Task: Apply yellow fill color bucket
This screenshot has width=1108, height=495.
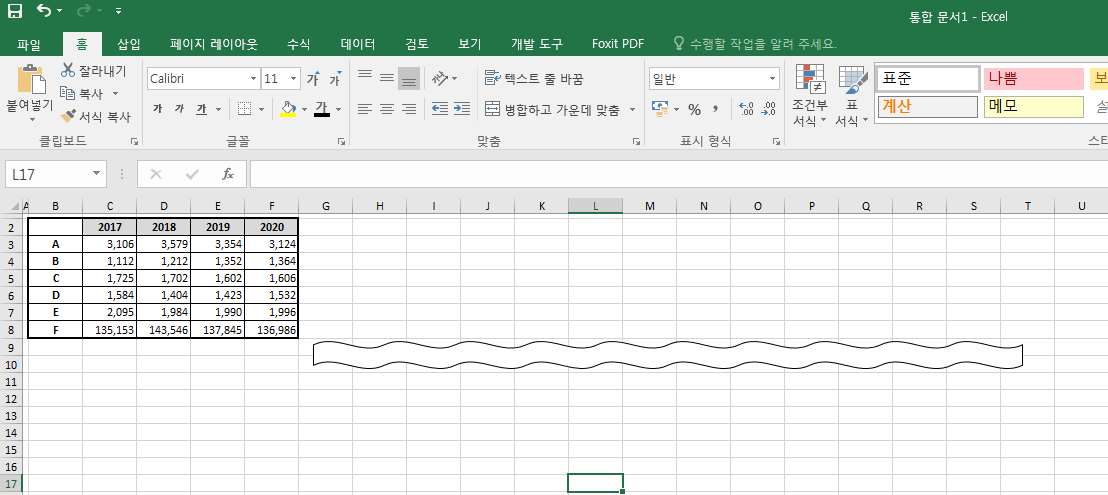Action: 288,109
